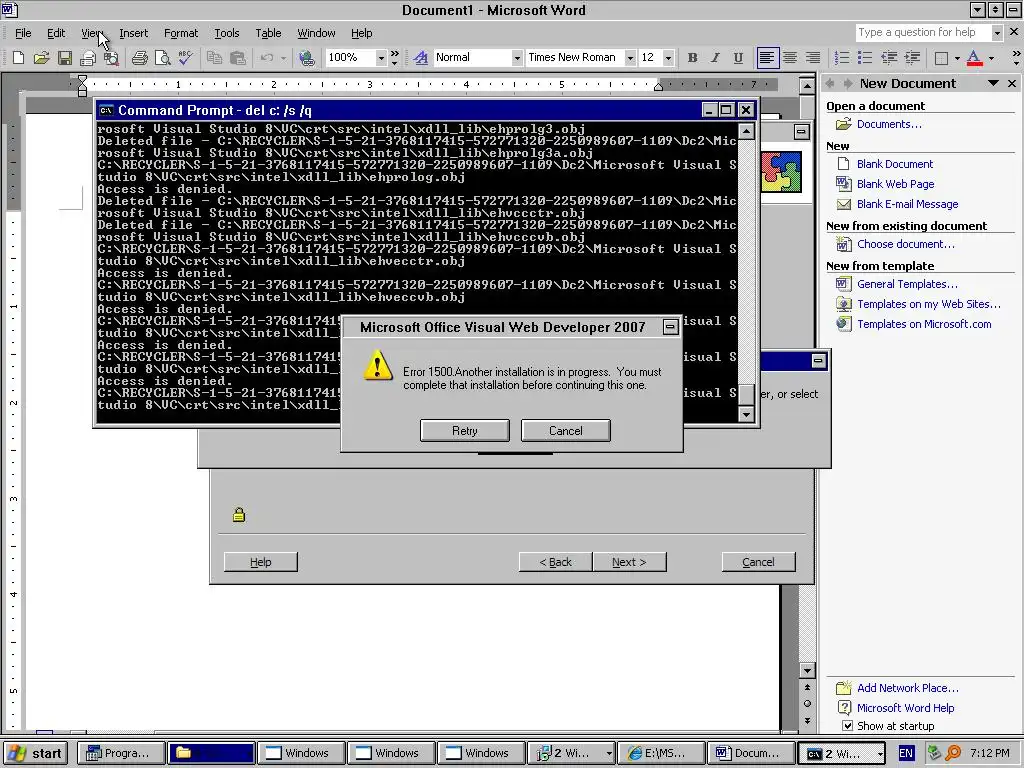Open the Table menu
1024x768 pixels.
point(268,33)
